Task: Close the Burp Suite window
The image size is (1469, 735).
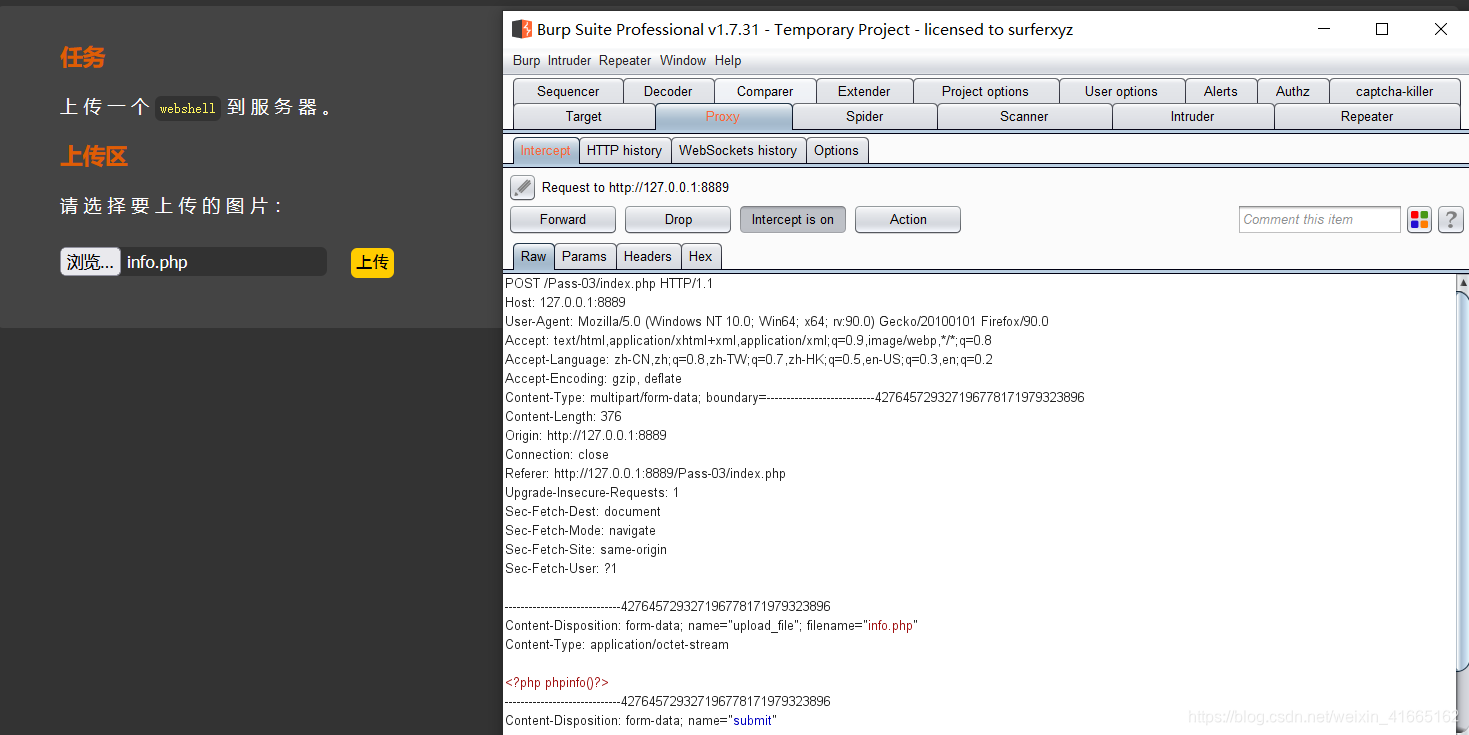Action: [1441, 29]
